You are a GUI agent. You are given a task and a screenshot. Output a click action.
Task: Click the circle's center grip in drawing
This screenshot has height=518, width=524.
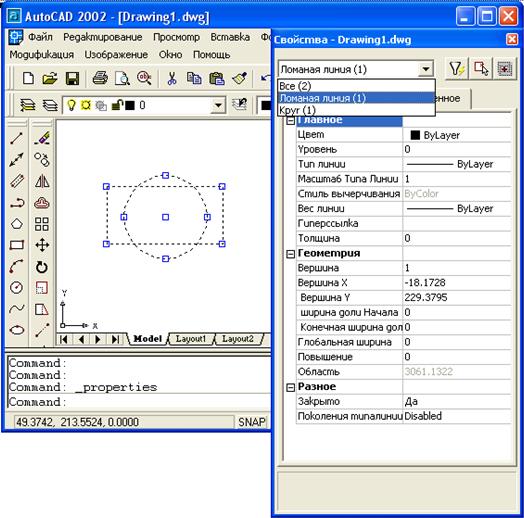(x=165, y=217)
